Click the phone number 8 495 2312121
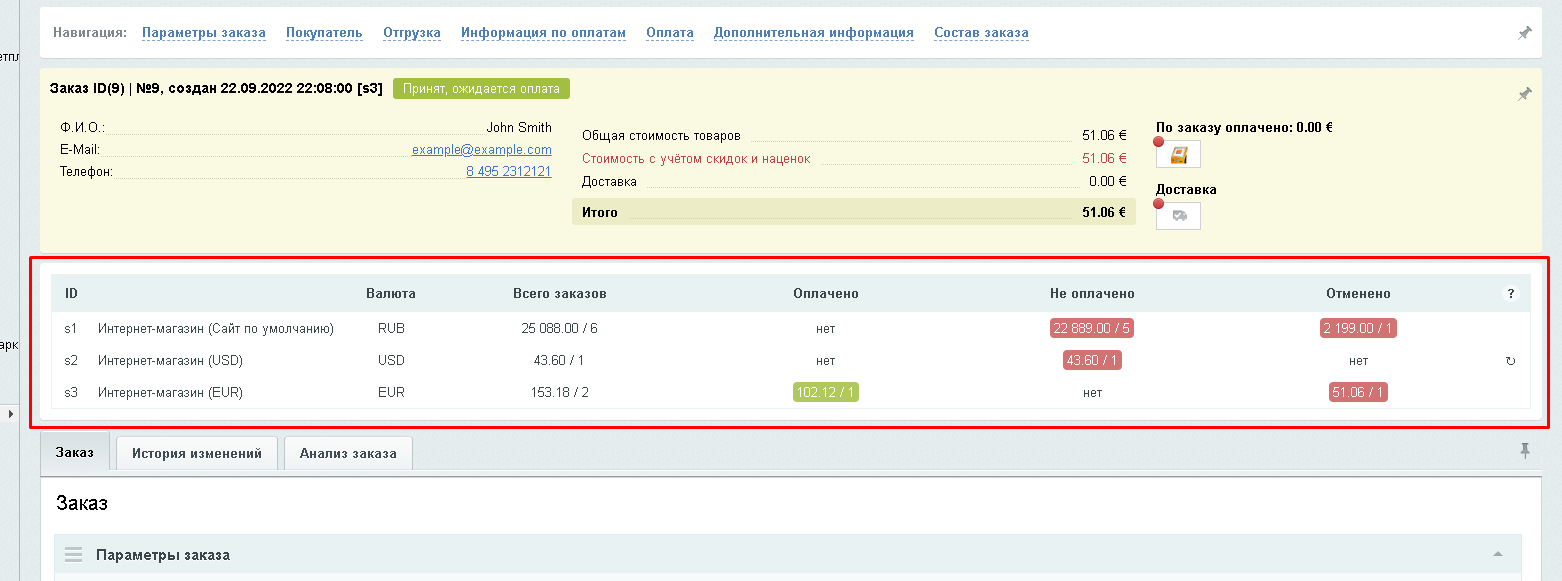Screen dimensions: 1562x581 (508, 171)
